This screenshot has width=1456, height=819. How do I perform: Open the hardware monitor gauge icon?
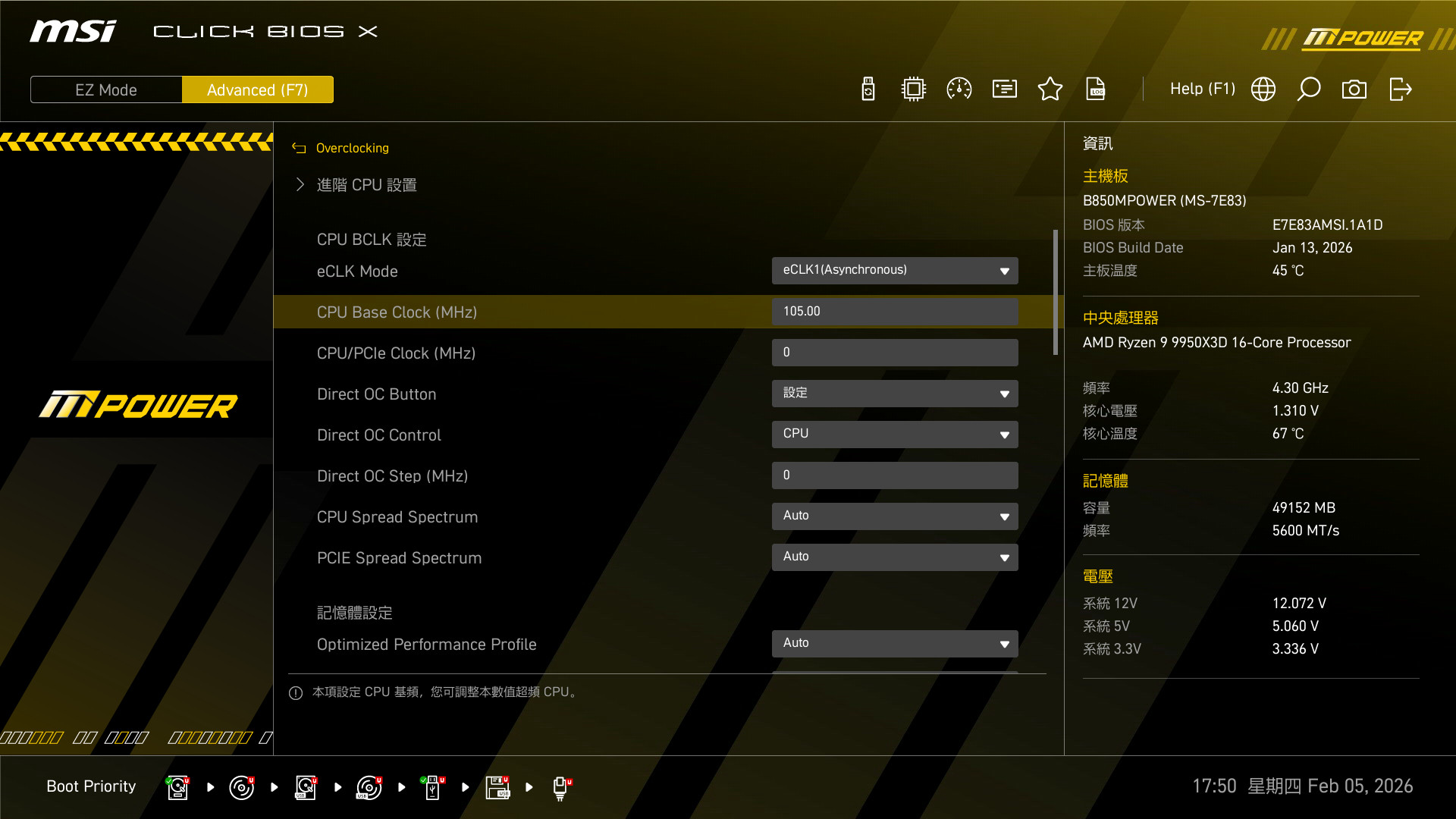coord(959,89)
